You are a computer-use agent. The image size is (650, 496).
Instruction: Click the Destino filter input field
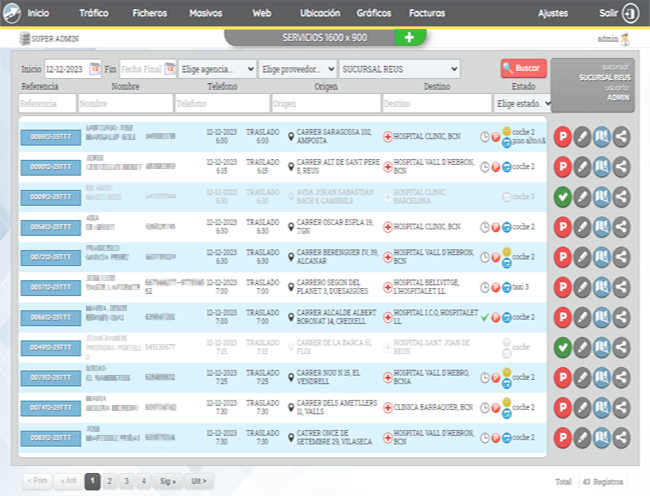tap(437, 104)
